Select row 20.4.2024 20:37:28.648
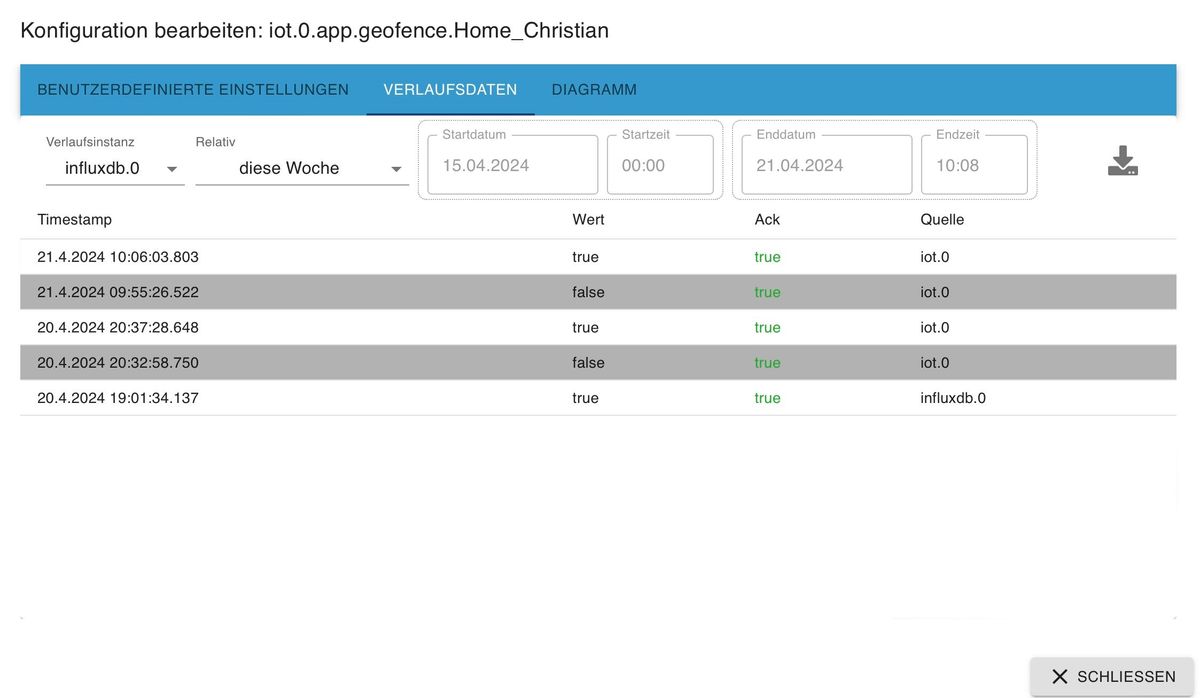 coord(598,327)
